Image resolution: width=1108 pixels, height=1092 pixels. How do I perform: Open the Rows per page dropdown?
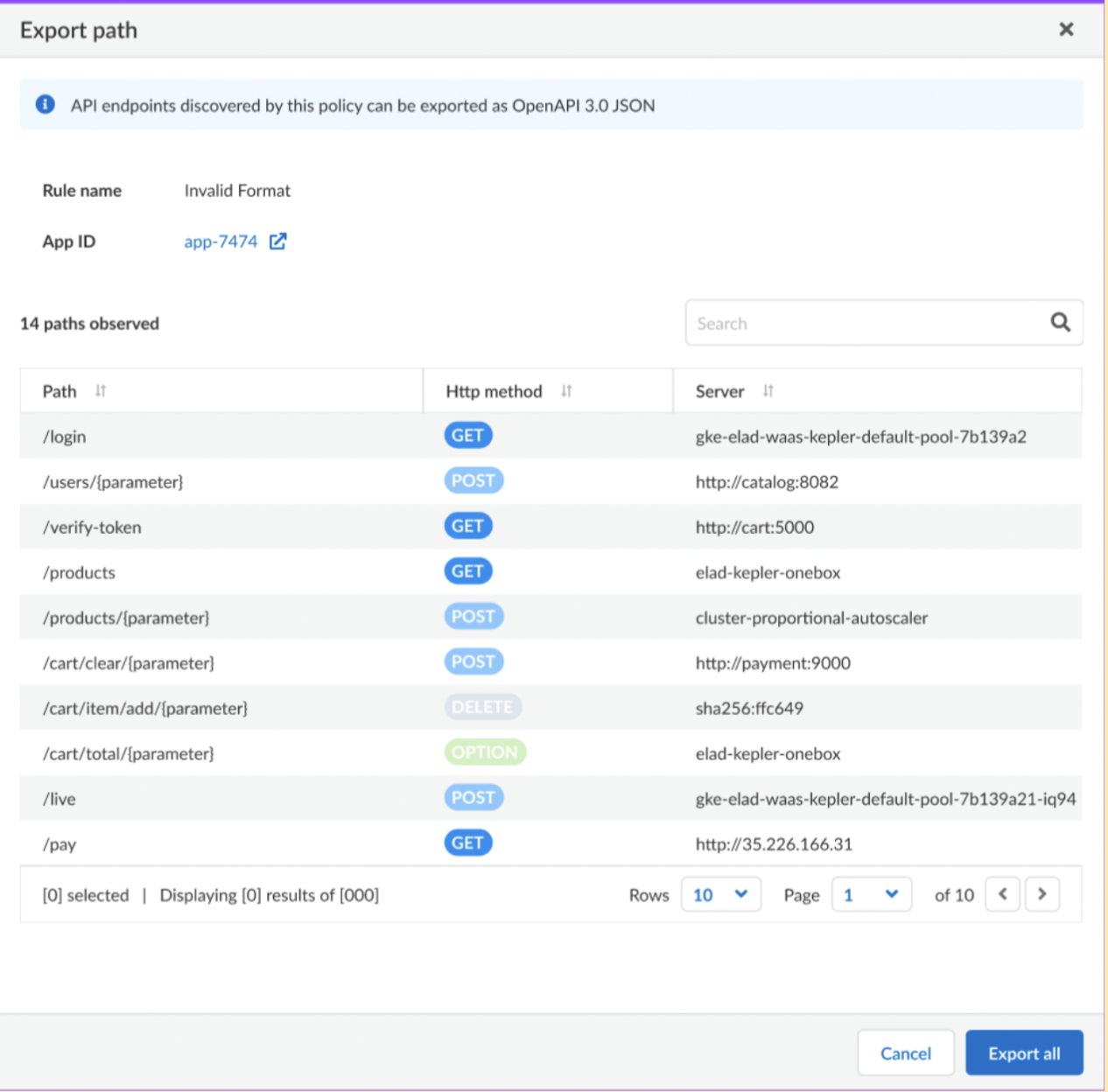720,894
